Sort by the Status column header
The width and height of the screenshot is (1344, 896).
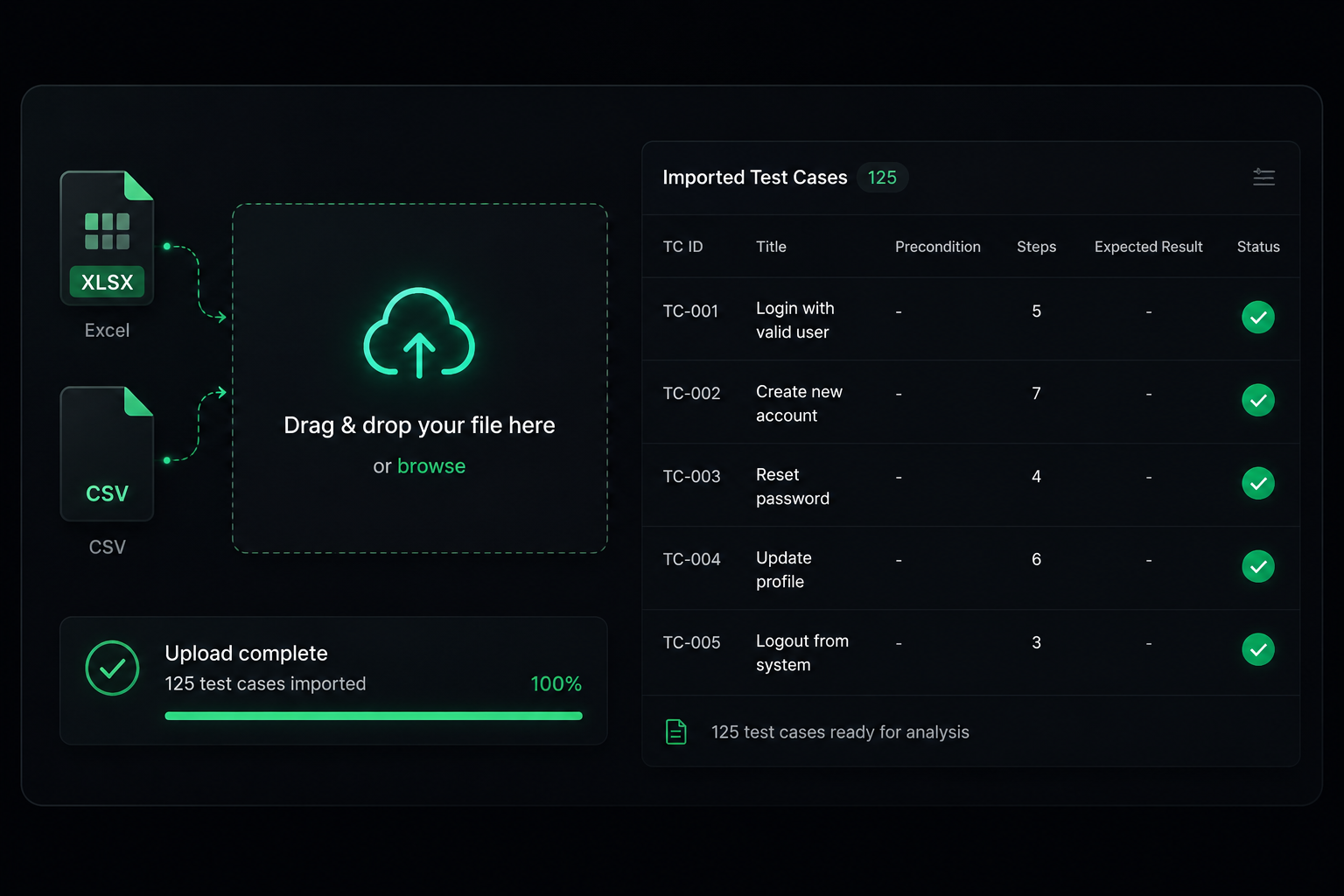point(1258,247)
